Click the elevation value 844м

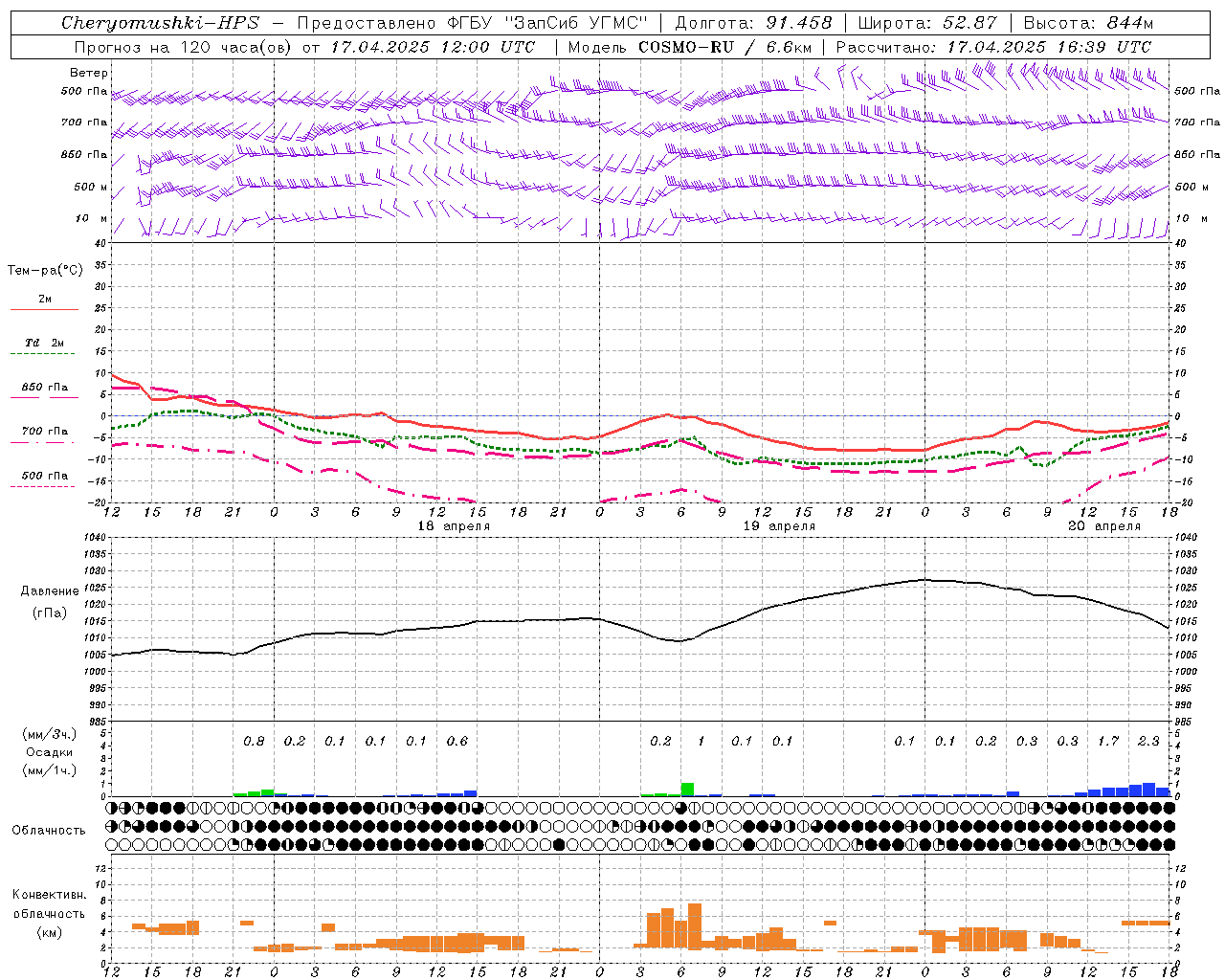click(1129, 23)
